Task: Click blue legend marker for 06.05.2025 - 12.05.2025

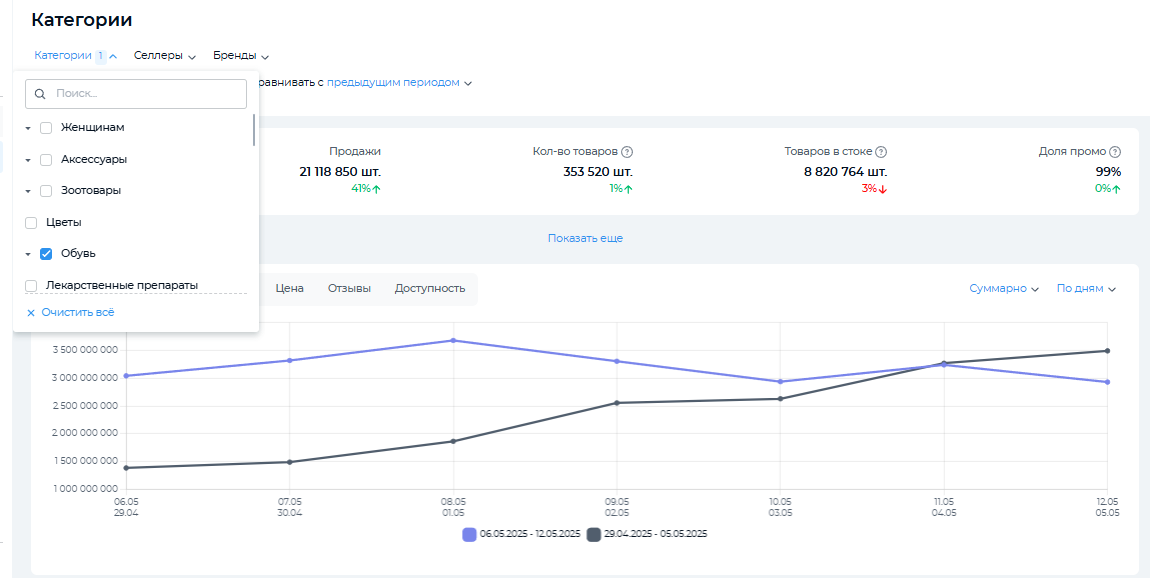Action: [469, 534]
